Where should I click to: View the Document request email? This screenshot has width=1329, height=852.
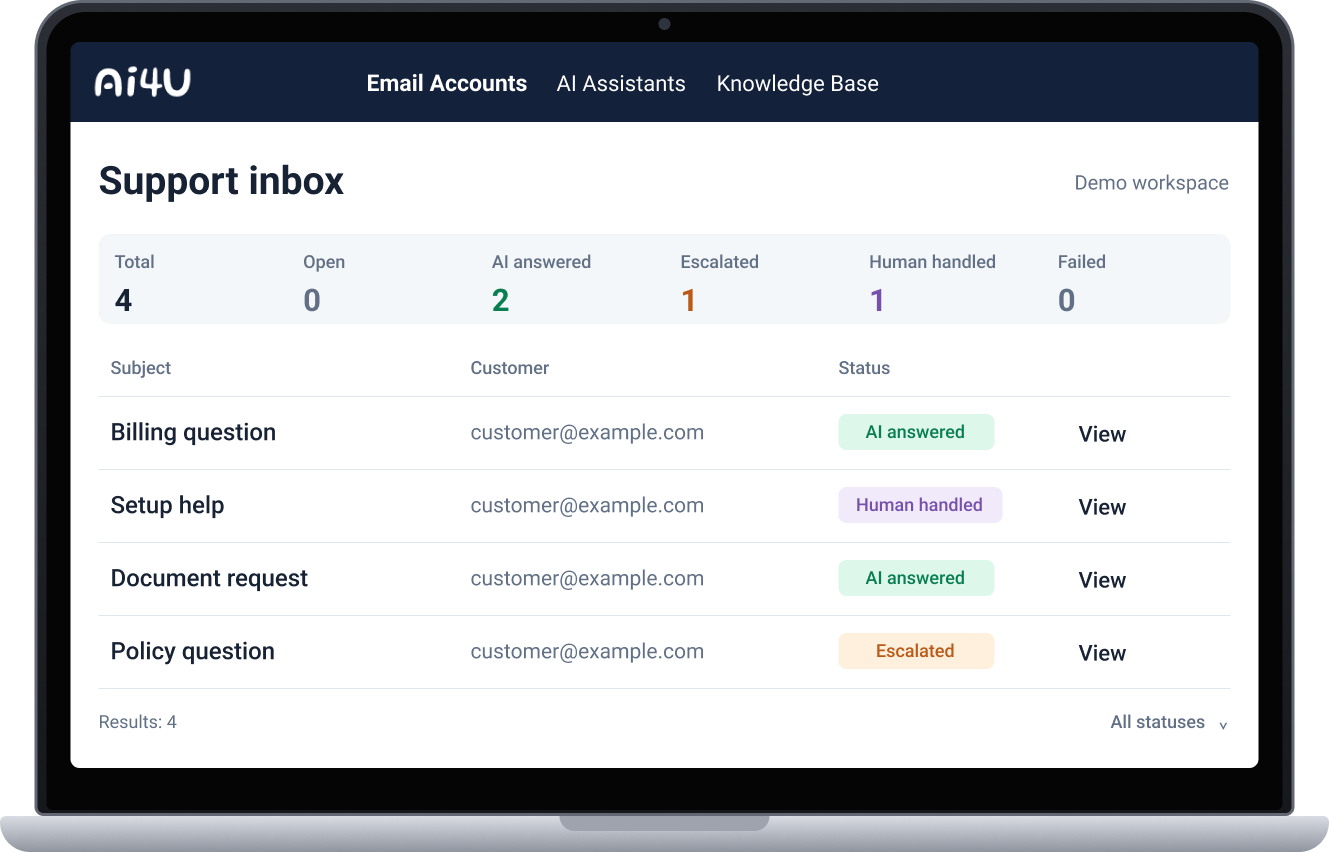1102,580
